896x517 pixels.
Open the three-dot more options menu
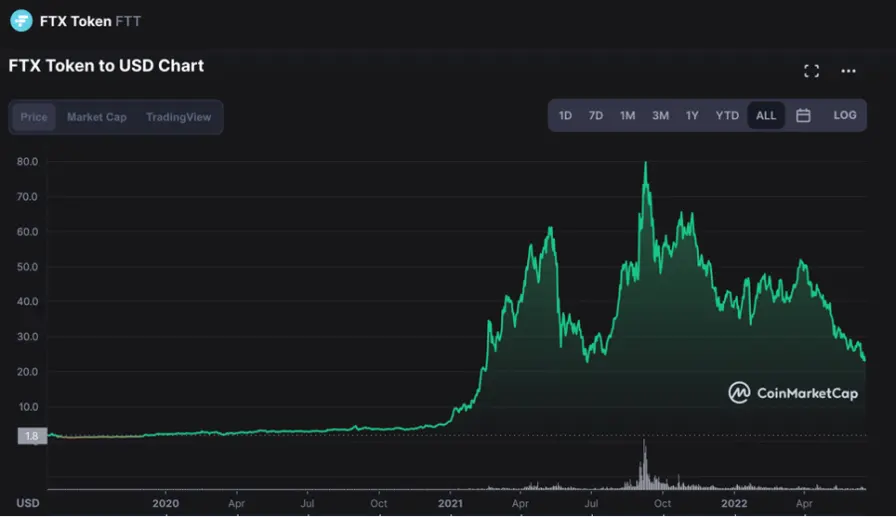tap(848, 71)
